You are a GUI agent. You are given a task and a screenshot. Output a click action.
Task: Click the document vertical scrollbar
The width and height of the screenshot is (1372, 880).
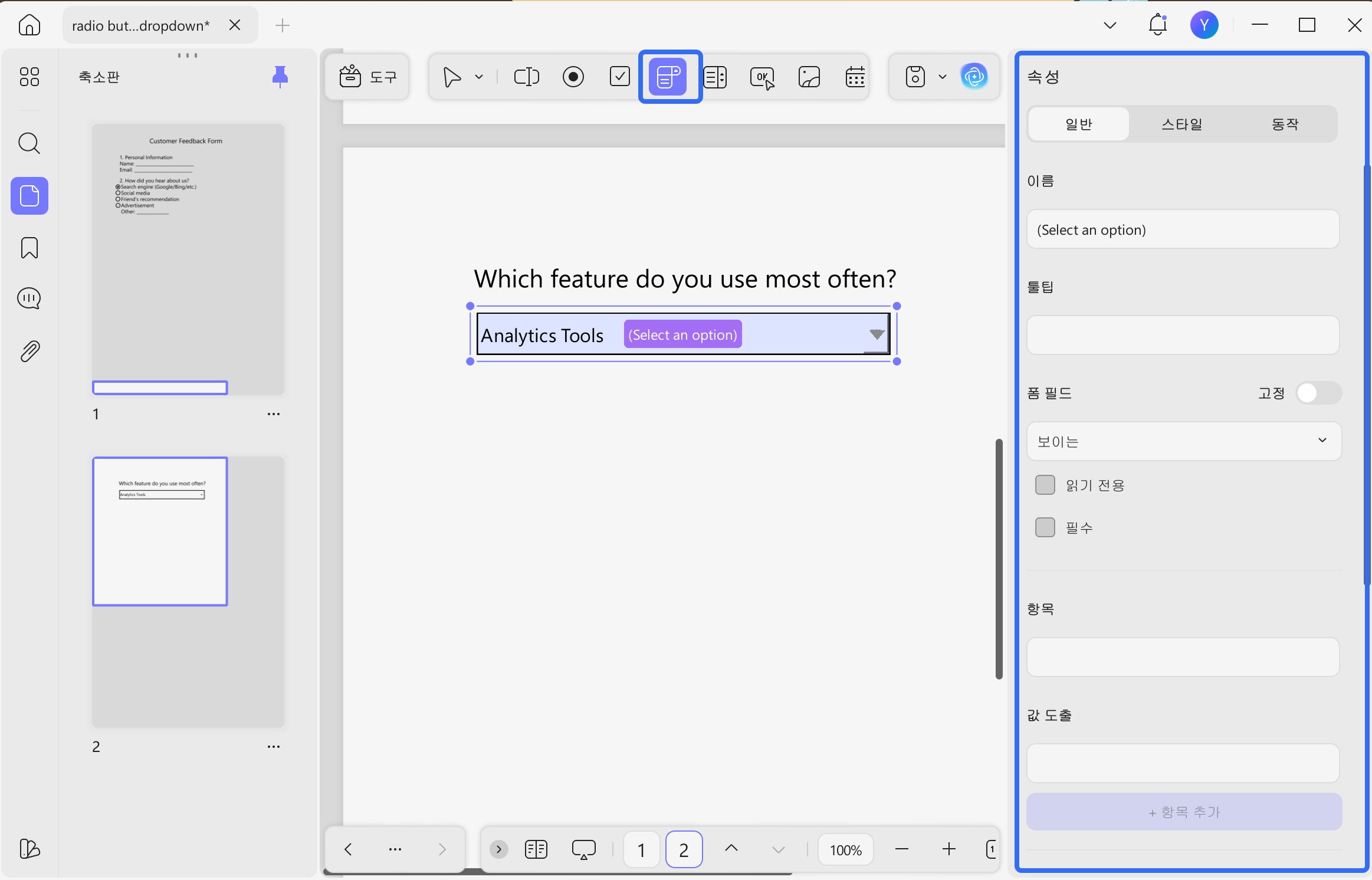[999, 559]
